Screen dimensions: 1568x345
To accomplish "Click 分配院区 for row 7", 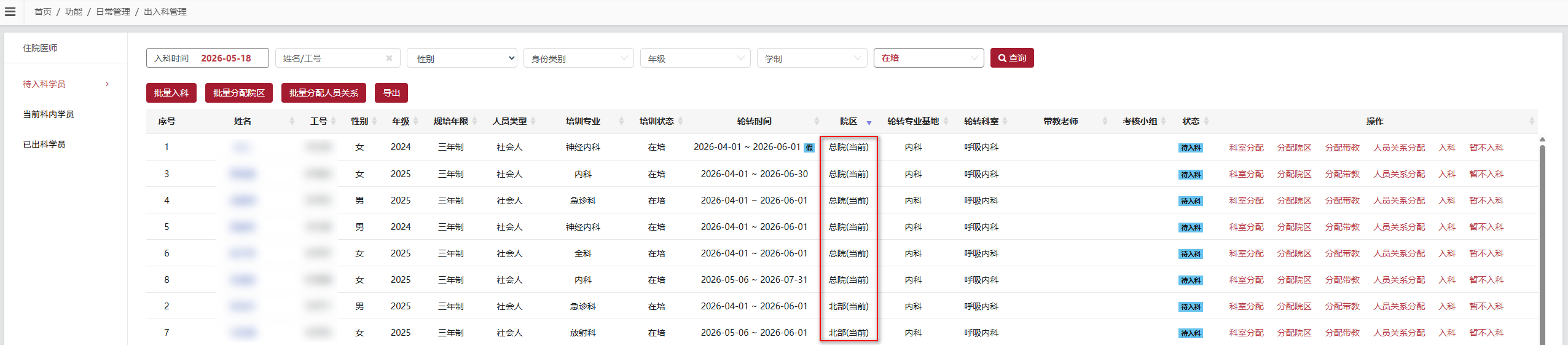I will point(1294,333).
